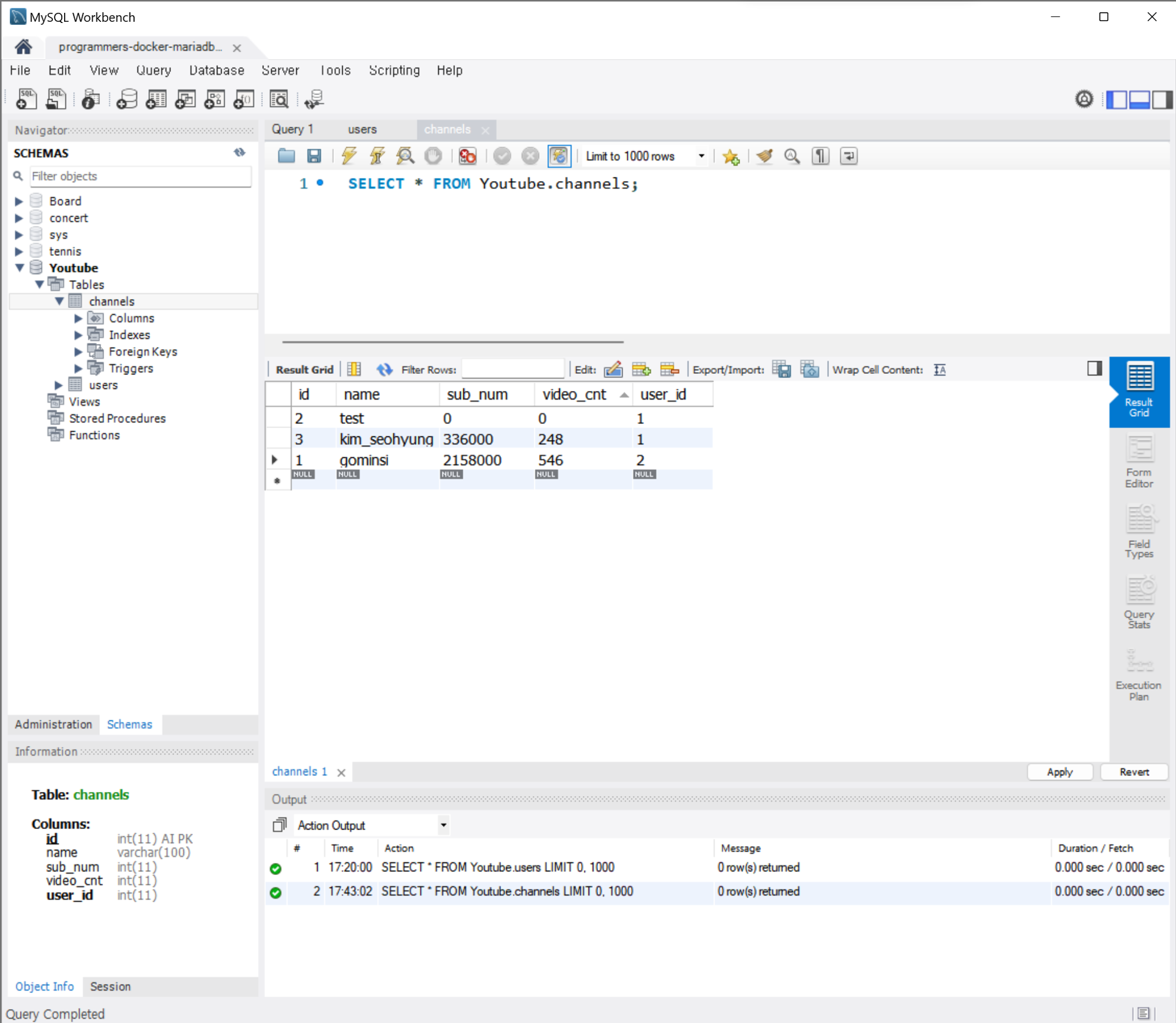Expand the concert schema
Viewport: 1176px width, 1023px height.
19,218
